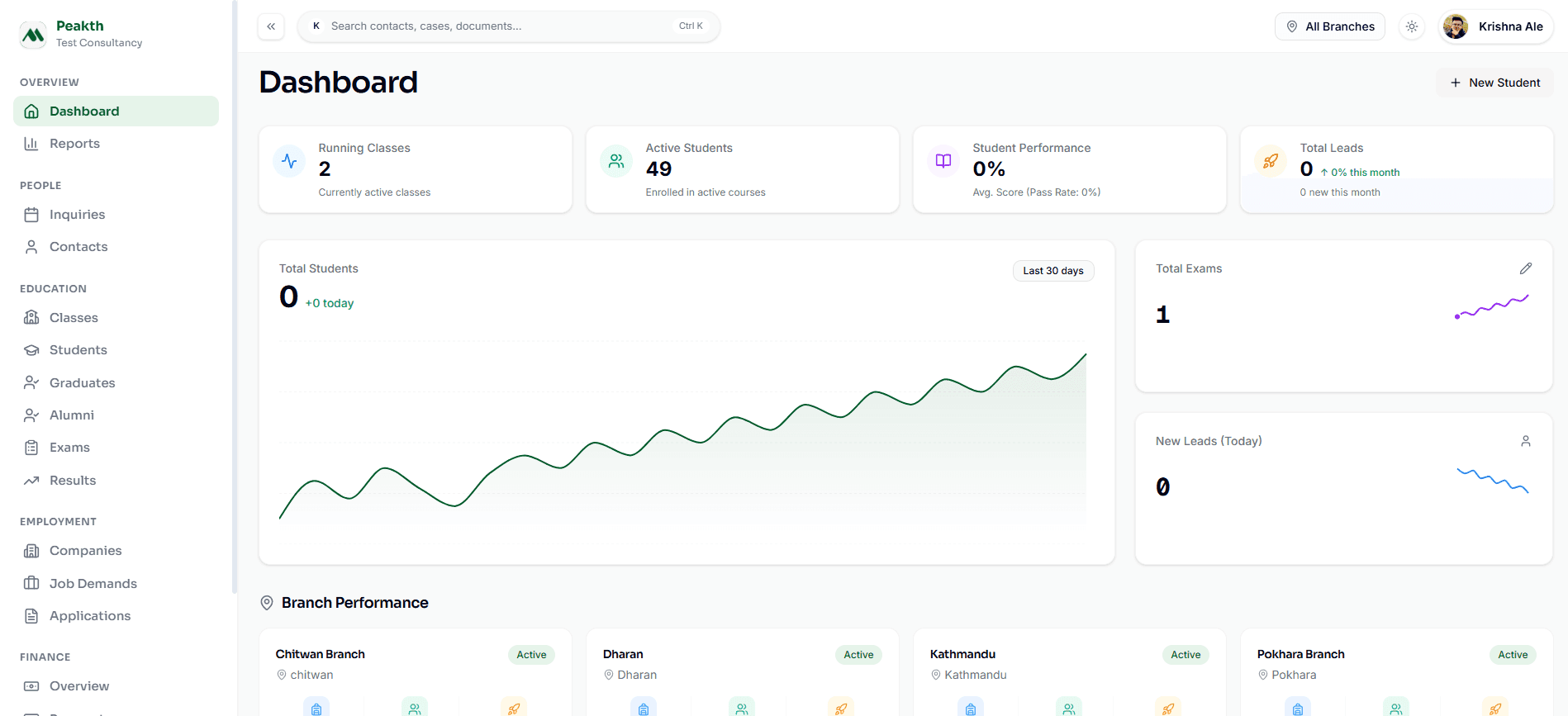
Task: Click the '0 new this month' text
Action: click(x=1340, y=192)
